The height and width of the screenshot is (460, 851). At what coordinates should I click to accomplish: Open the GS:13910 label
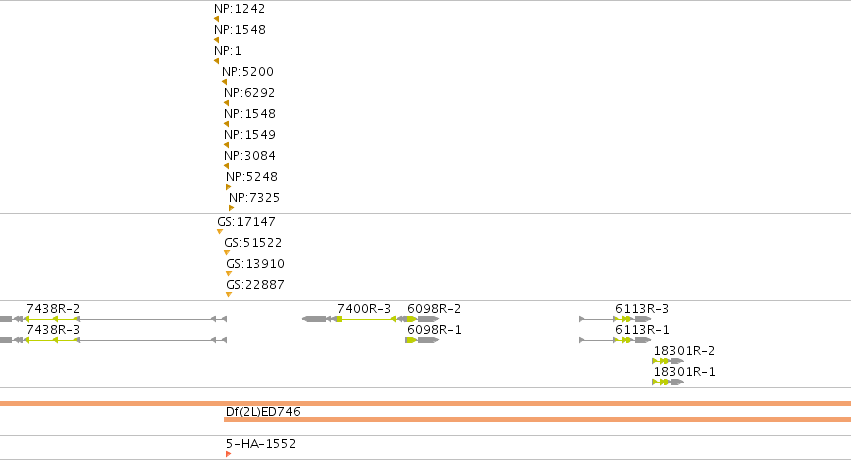[x=256, y=264]
